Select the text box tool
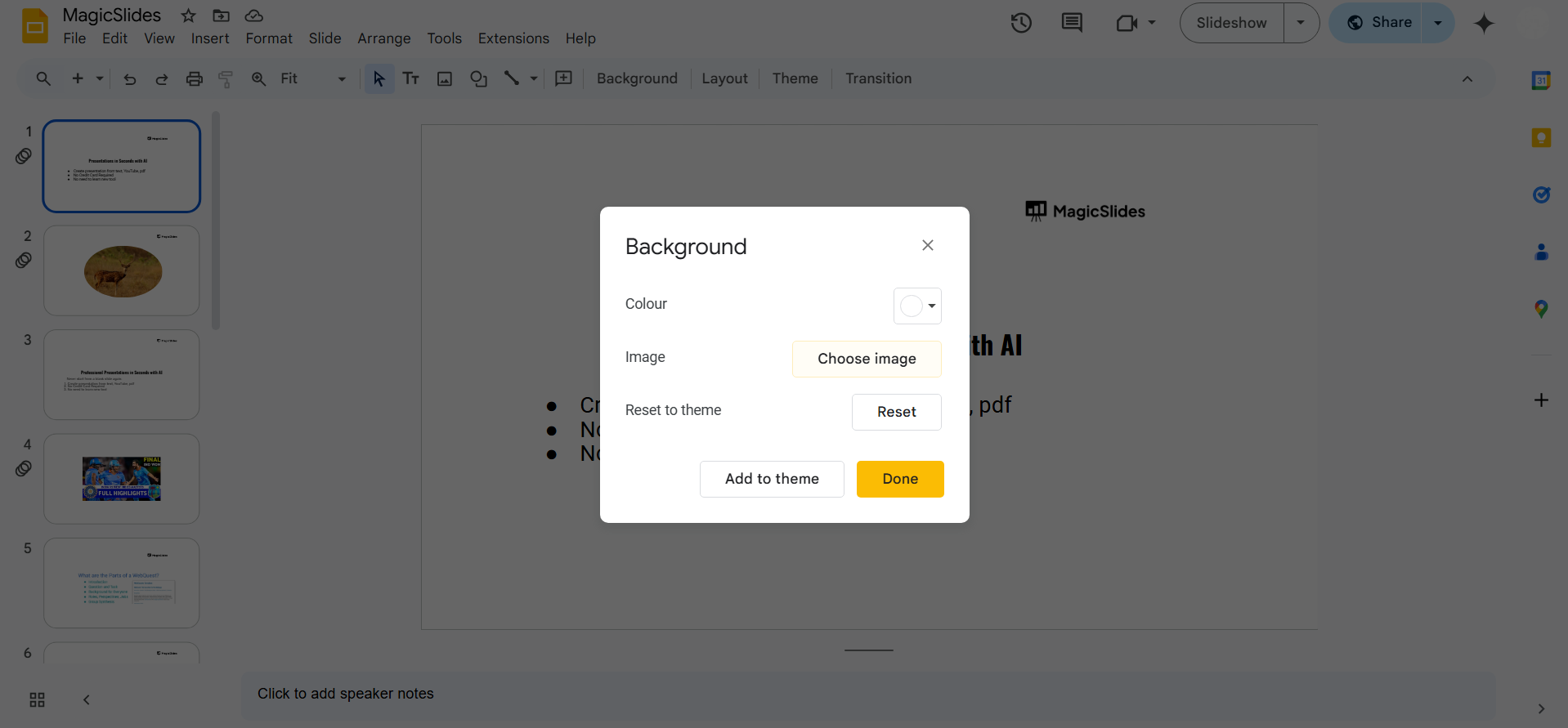Screen dimensions: 1568x728 coord(411,78)
